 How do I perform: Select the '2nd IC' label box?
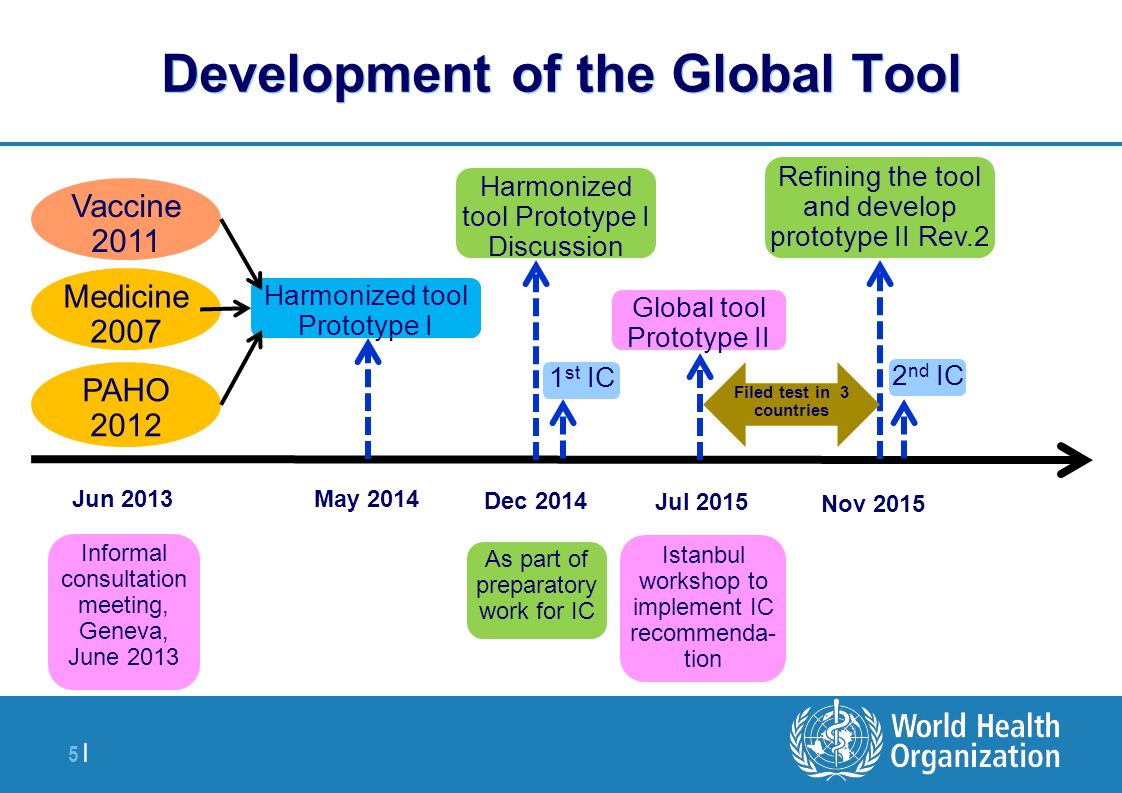click(927, 376)
